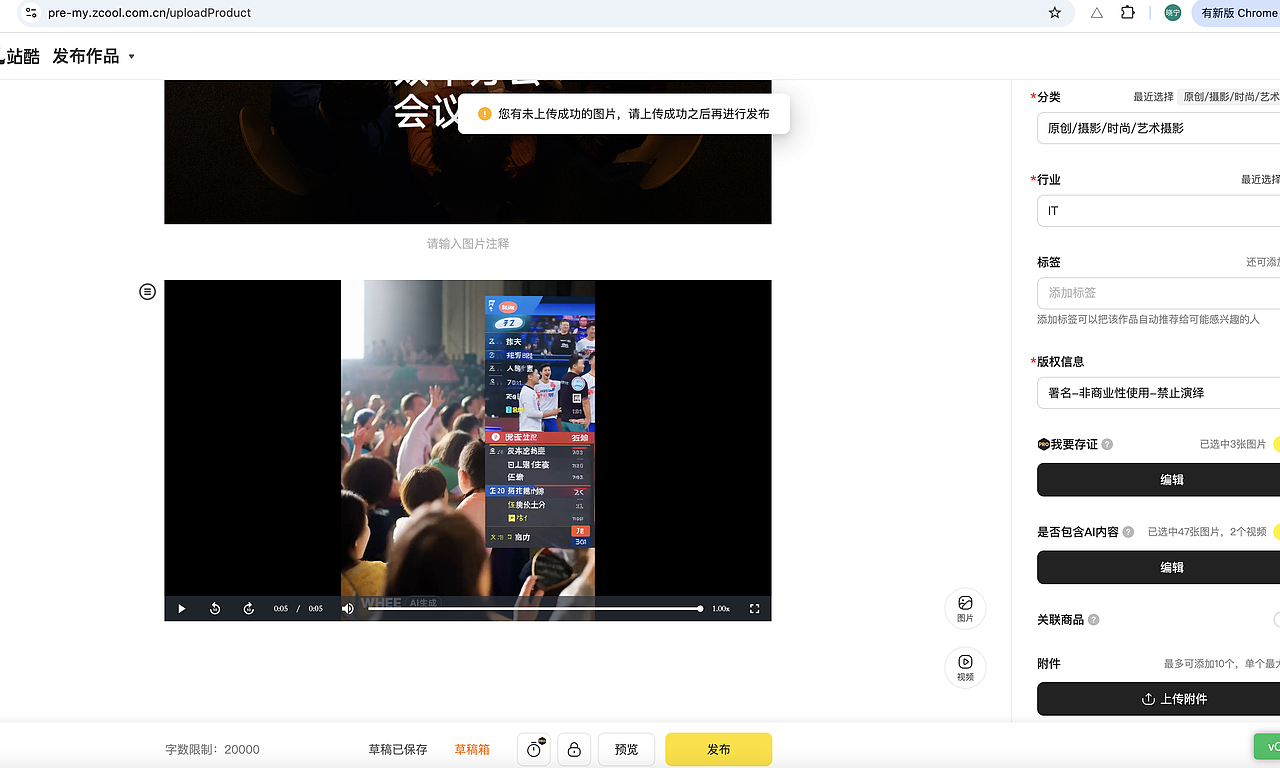Click the warning icon in the upload toast
The image size is (1280, 768).
(485, 114)
